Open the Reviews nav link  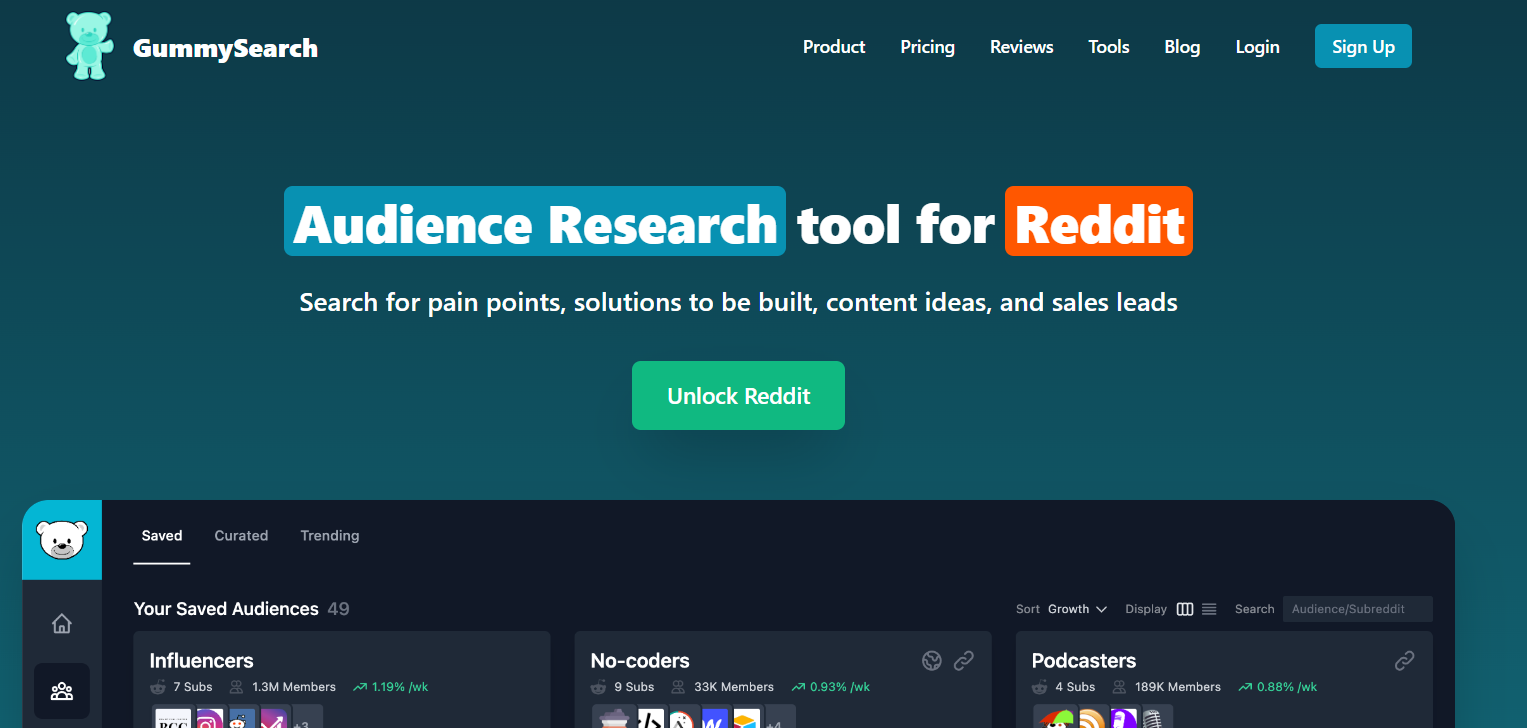pyautogui.click(x=1021, y=47)
